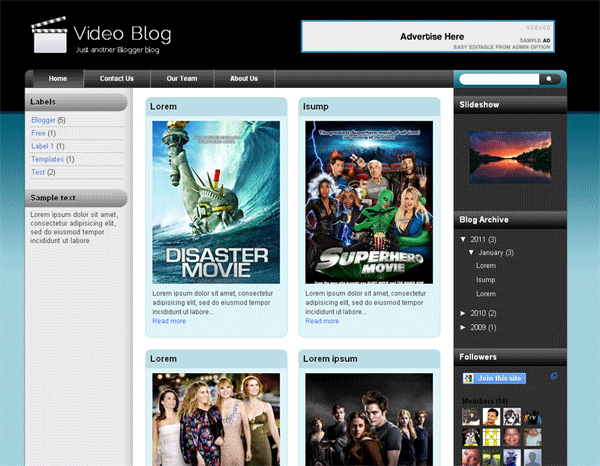
Task: Open the Disaster Movie poster thumbnail
Action: point(216,202)
